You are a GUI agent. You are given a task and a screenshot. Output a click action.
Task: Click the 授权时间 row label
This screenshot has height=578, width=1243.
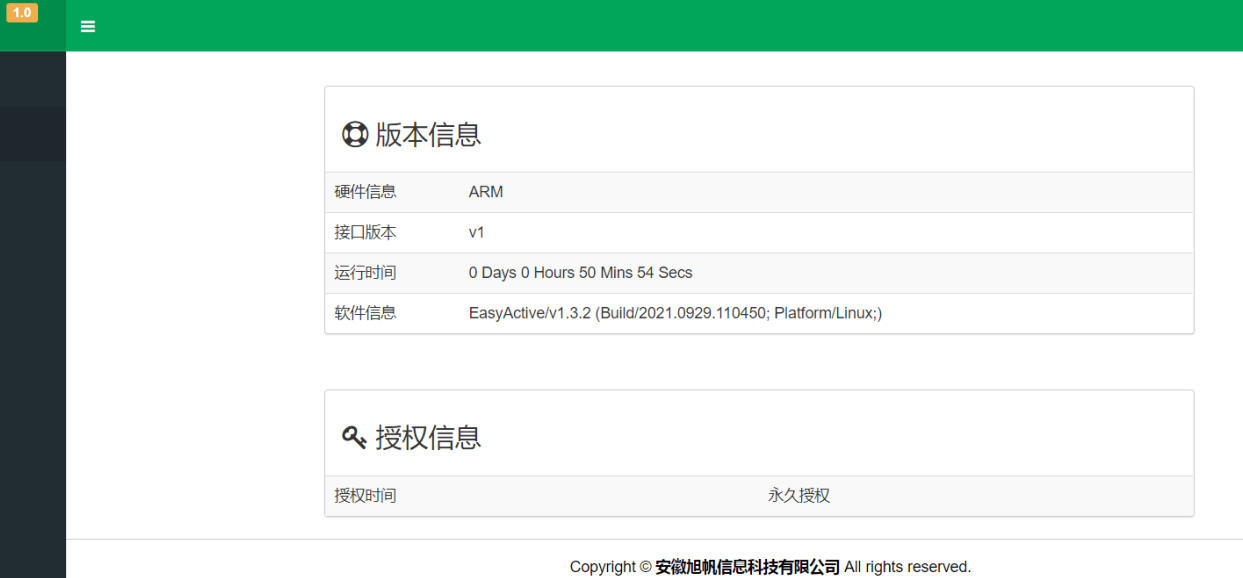point(365,495)
